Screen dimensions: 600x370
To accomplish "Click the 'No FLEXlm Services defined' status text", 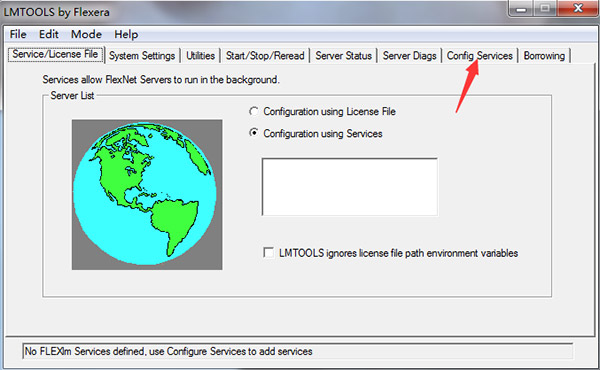I will pos(168,351).
